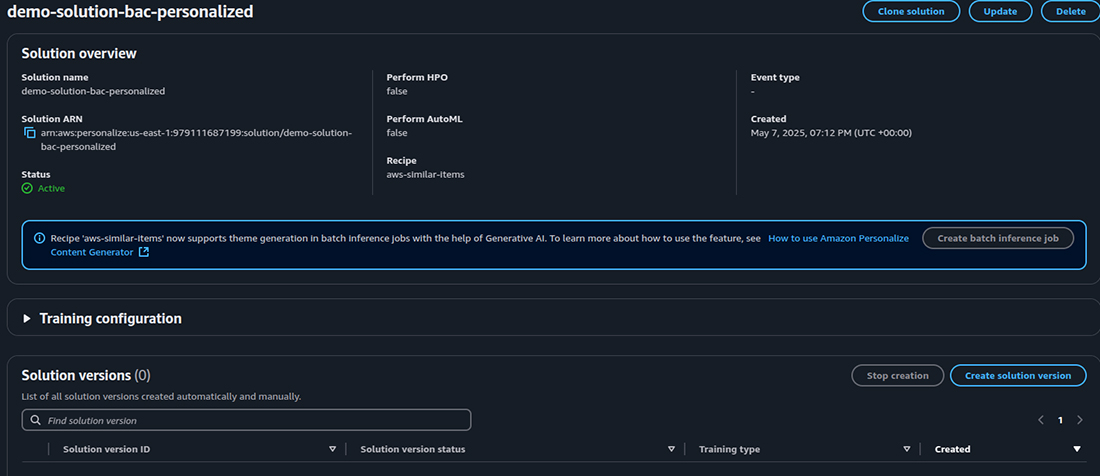
Task: Click the Stop creation button
Action: (x=897, y=376)
